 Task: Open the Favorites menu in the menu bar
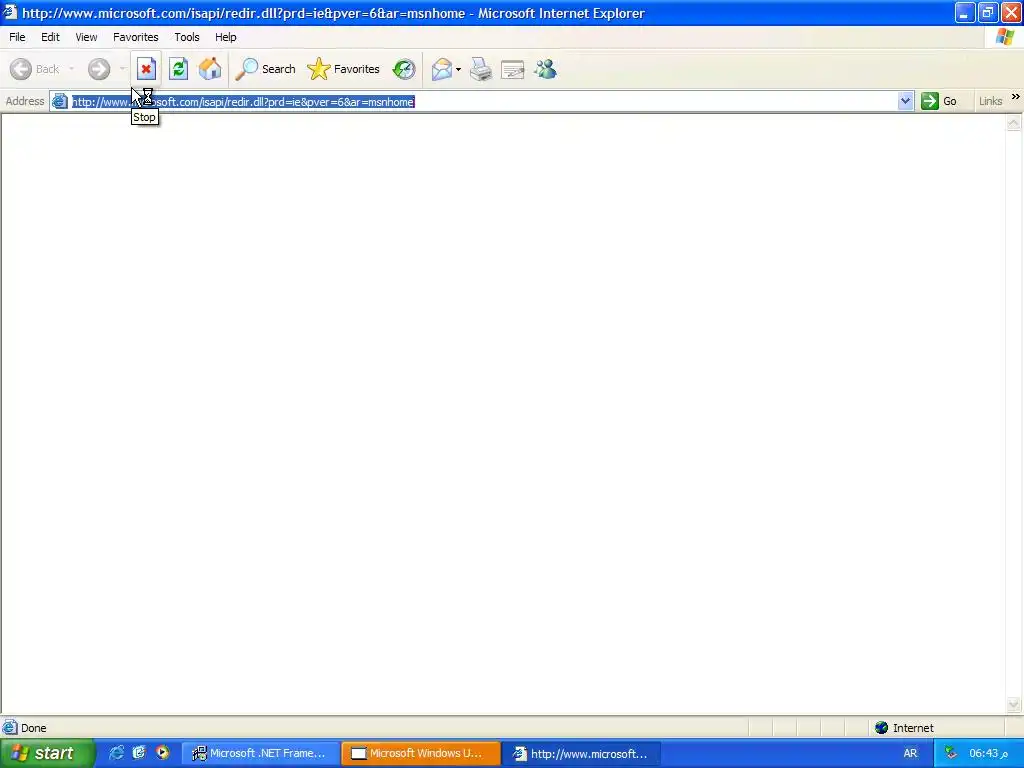click(135, 37)
